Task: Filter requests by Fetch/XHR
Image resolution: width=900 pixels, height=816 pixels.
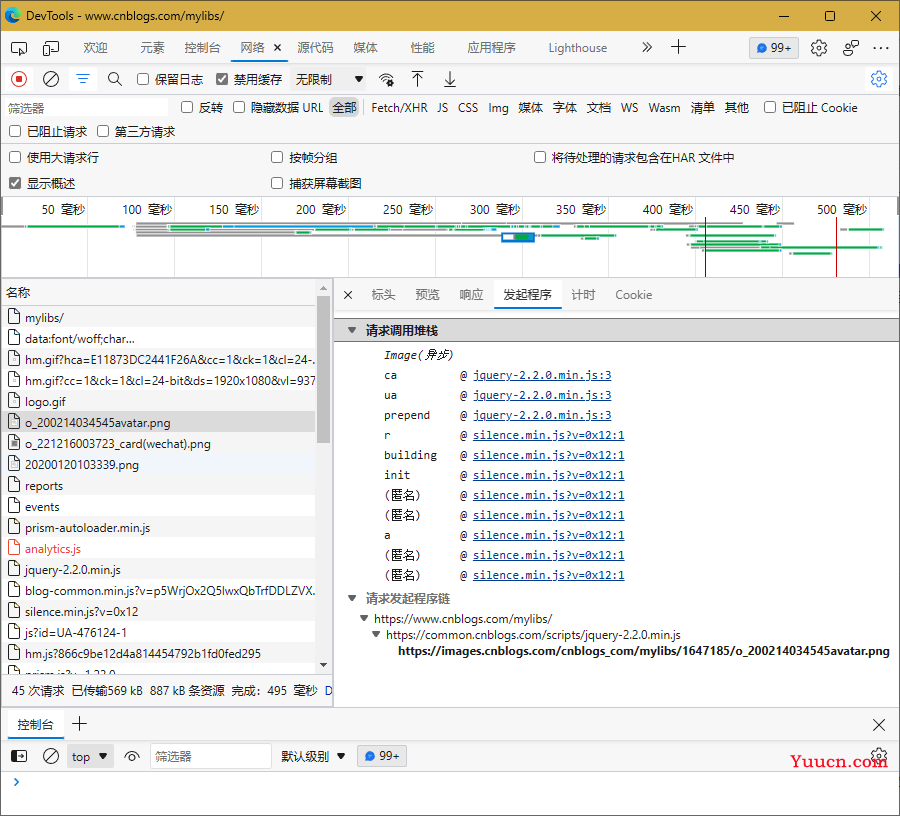Action: click(x=399, y=108)
